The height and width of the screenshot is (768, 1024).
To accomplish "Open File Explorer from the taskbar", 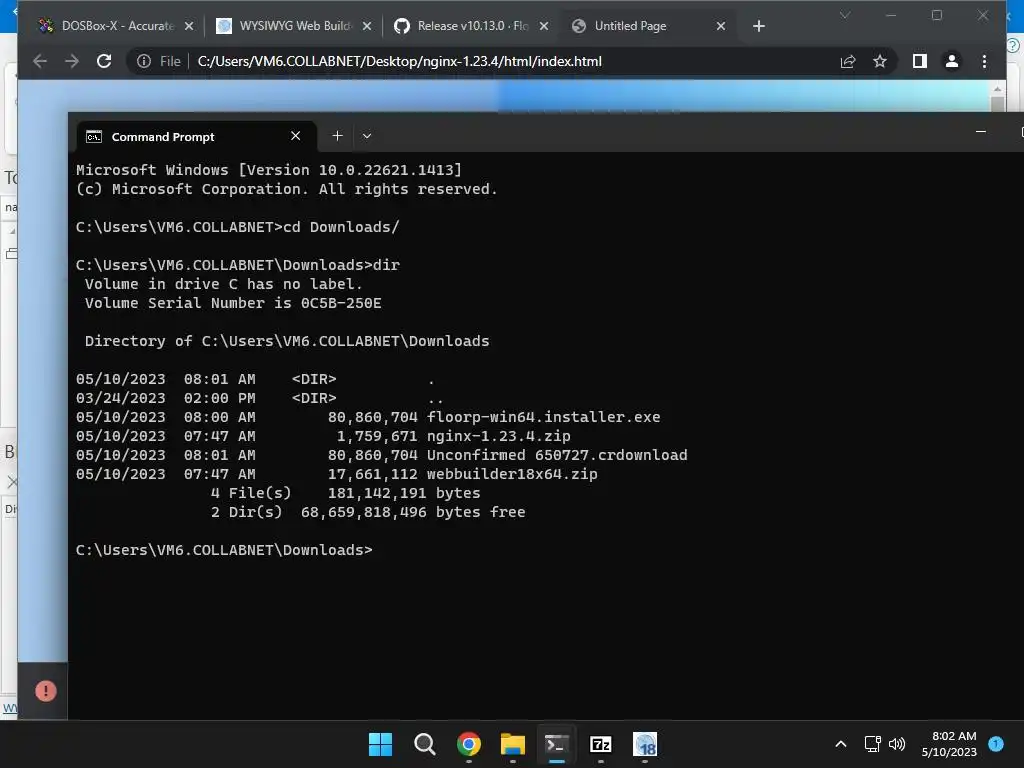I will [x=513, y=744].
